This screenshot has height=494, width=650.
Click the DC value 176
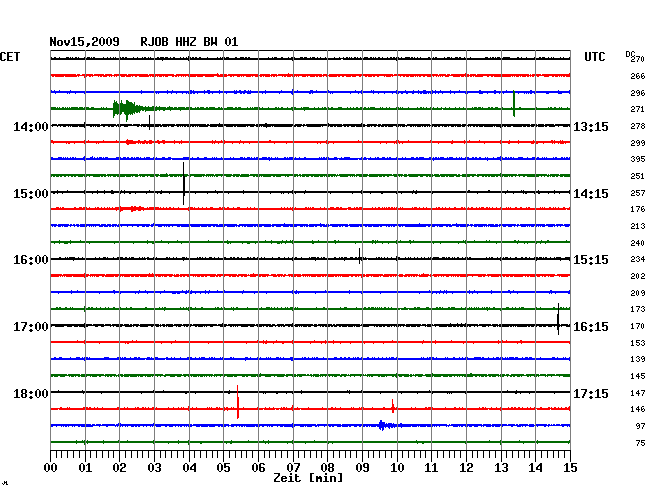point(638,209)
